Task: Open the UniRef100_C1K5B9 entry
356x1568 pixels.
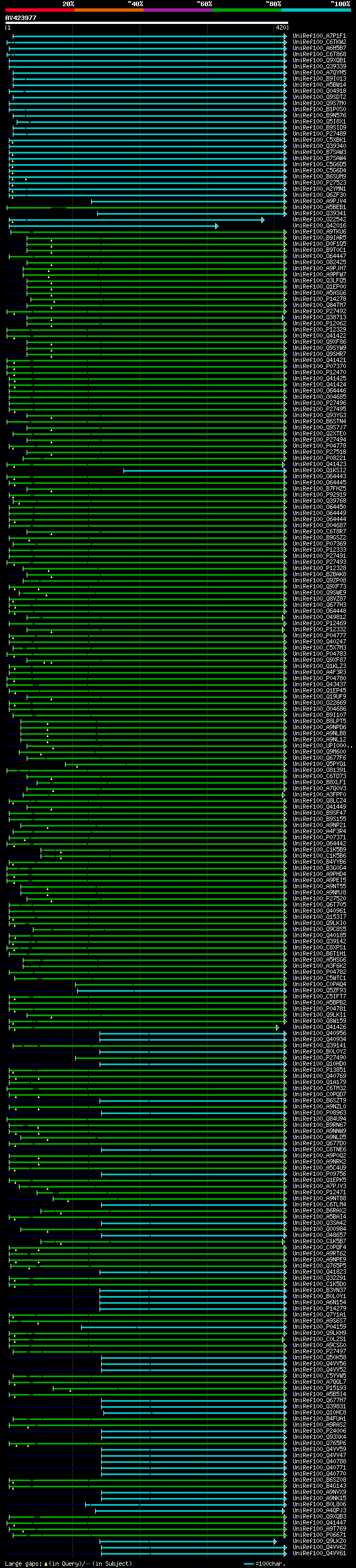Action: click(319, 850)
